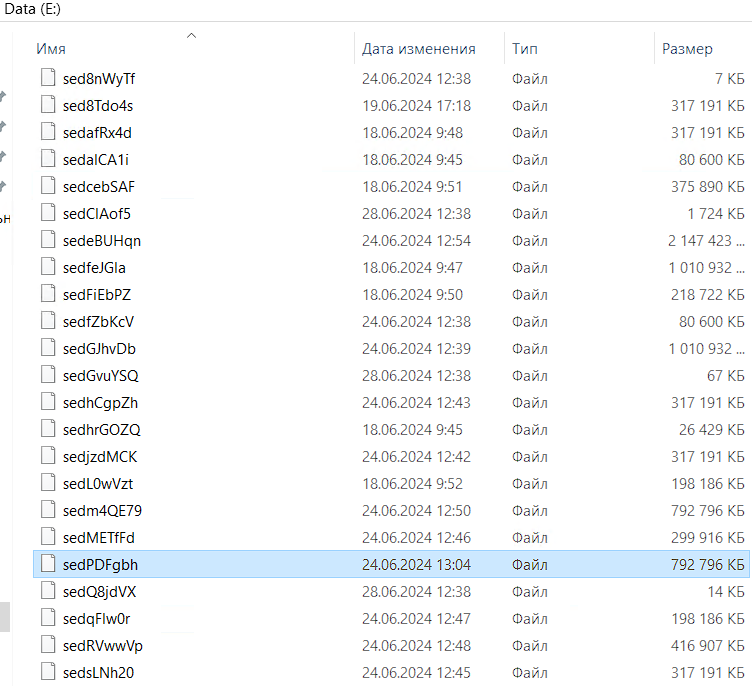Click the file name sedCIAof5

click(x=96, y=213)
